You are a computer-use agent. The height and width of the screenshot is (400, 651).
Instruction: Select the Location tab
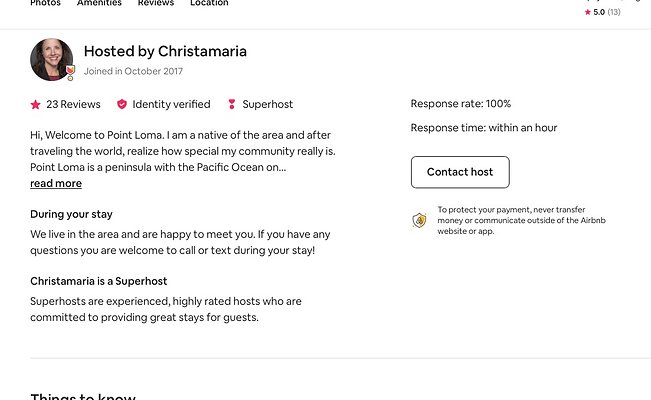click(x=209, y=3)
